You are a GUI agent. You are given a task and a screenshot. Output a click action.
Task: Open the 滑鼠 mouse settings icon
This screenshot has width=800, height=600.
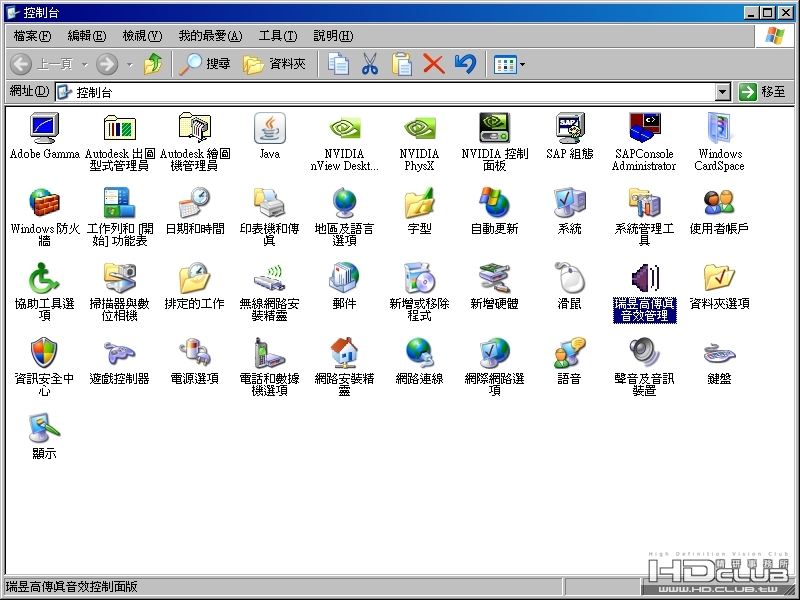569,279
